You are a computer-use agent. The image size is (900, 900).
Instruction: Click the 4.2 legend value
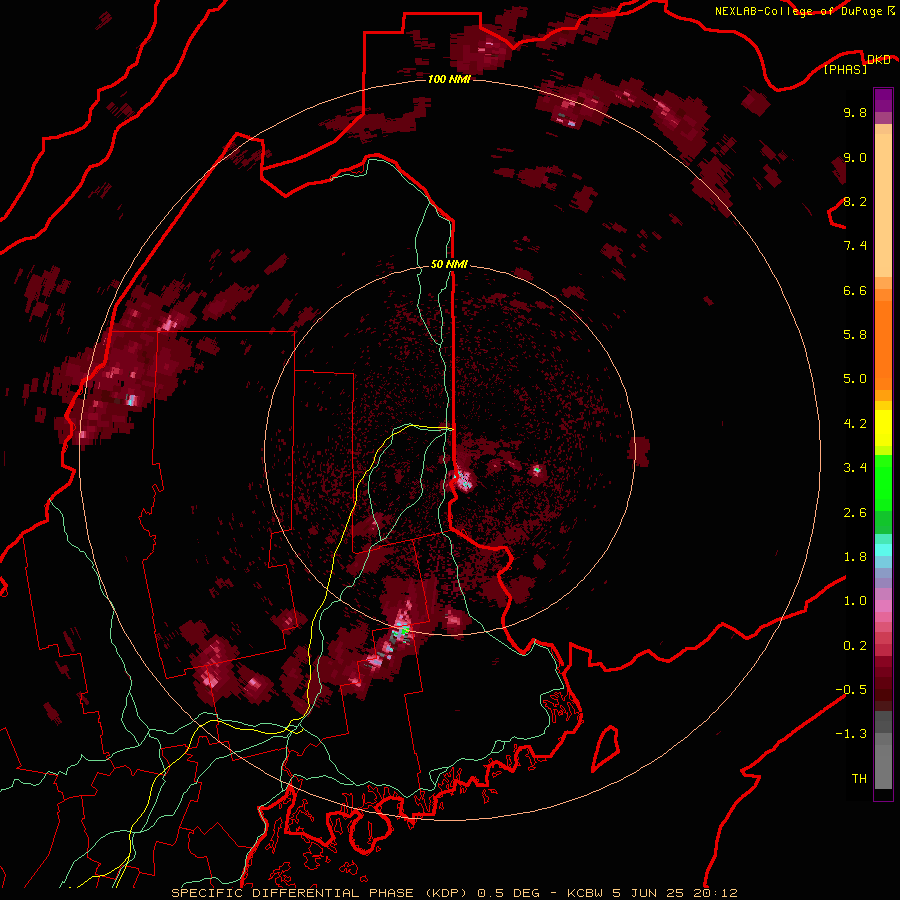855,424
